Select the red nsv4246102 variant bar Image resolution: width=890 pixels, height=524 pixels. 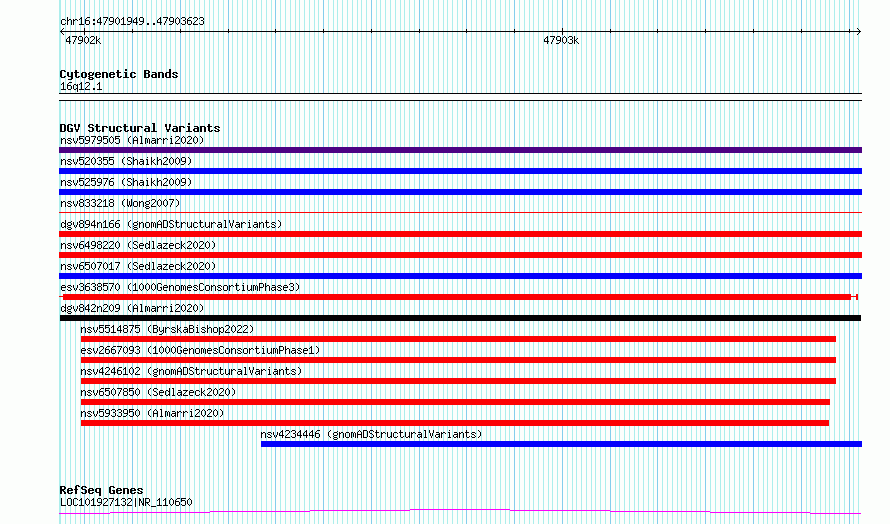pyautogui.click(x=458, y=381)
